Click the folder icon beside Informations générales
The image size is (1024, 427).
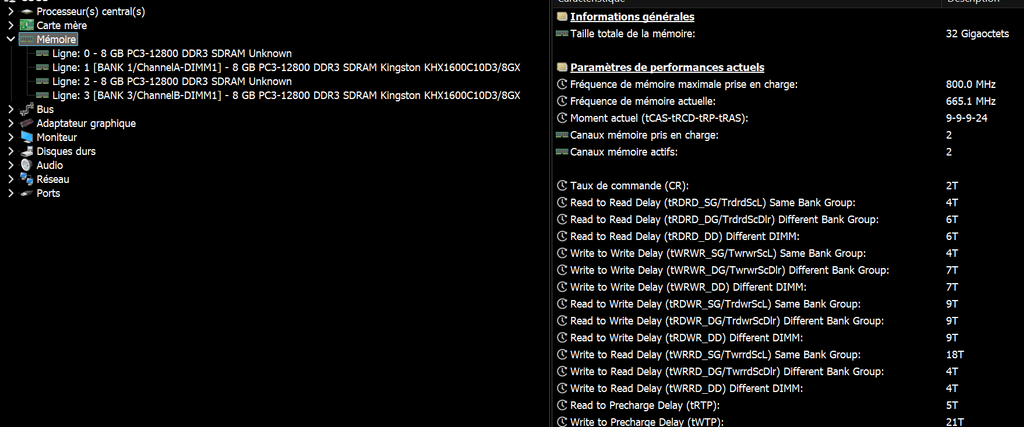(562, 17)
